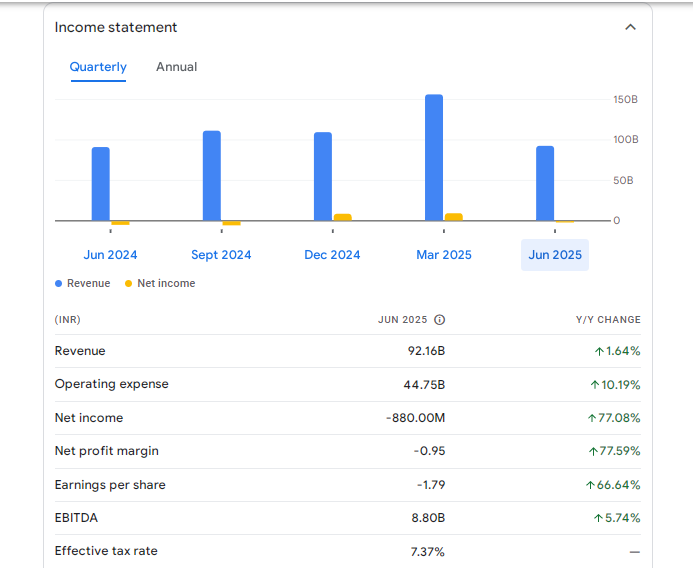Click the Operating expense up arrow
The image size is (693, 568).
click(595, 385)
